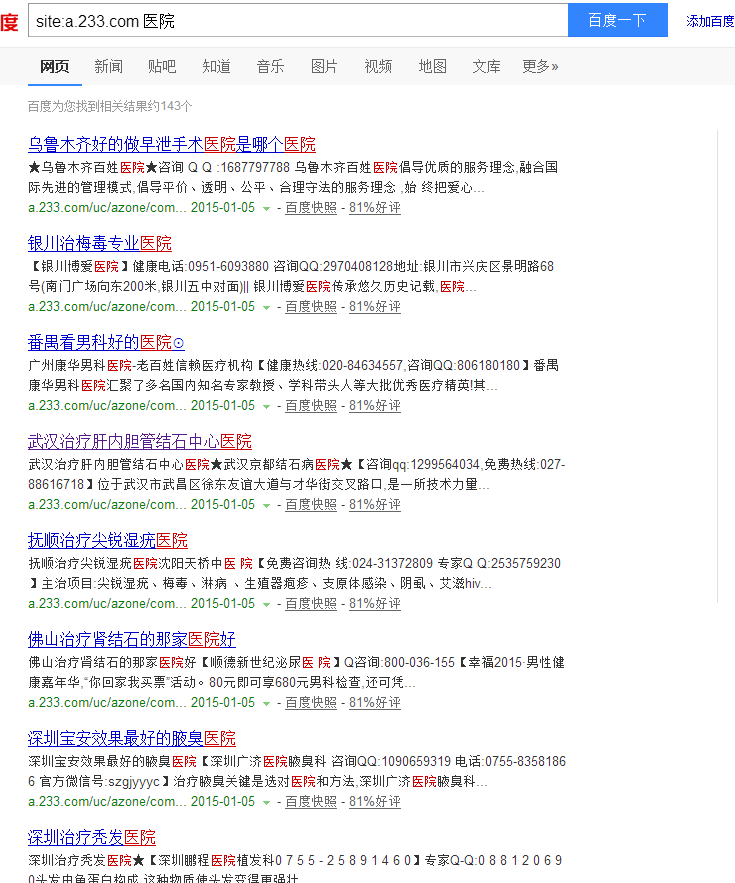Open 81%好评 for the 银川治梅毒 result
The height and width of the screenshot is (883, 735).
coord(375,307)
